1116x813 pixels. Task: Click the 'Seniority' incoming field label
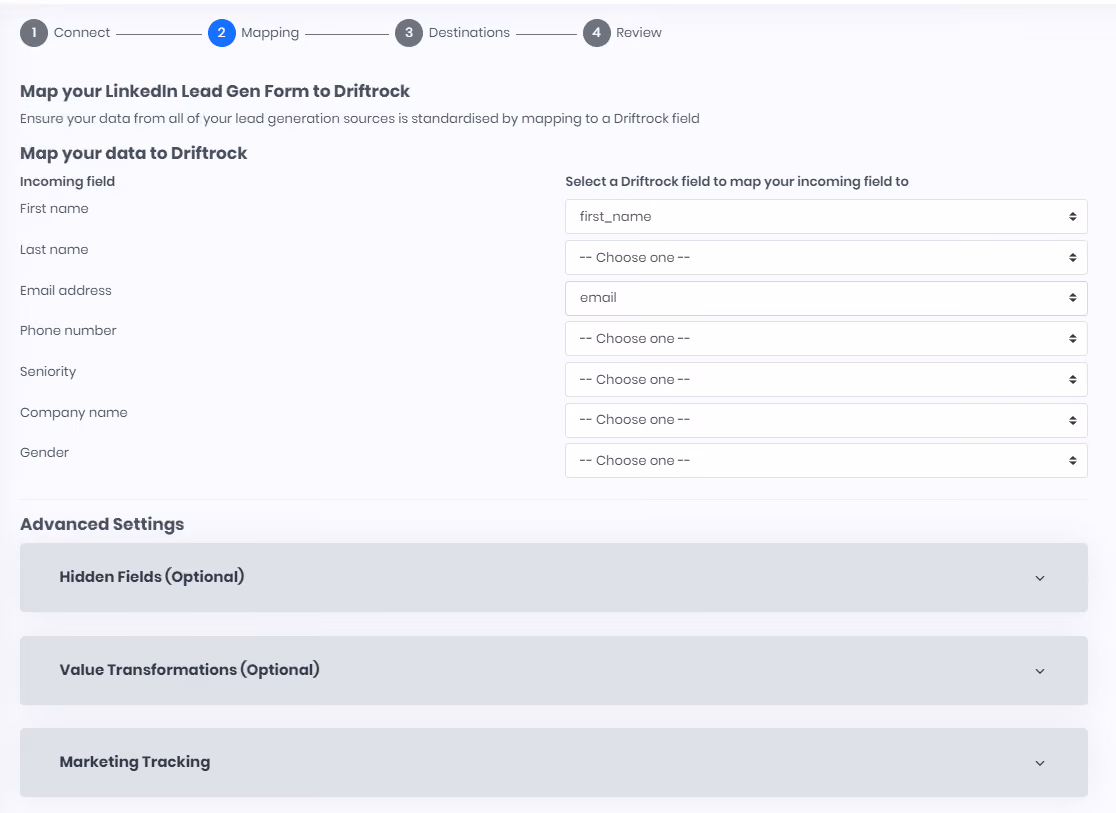48,372
